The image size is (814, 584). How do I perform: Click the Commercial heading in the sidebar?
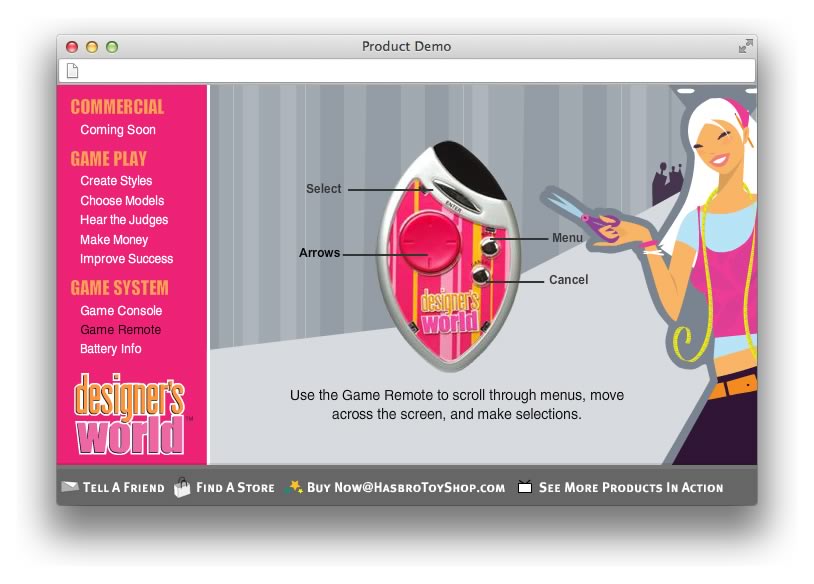(117, 106)
